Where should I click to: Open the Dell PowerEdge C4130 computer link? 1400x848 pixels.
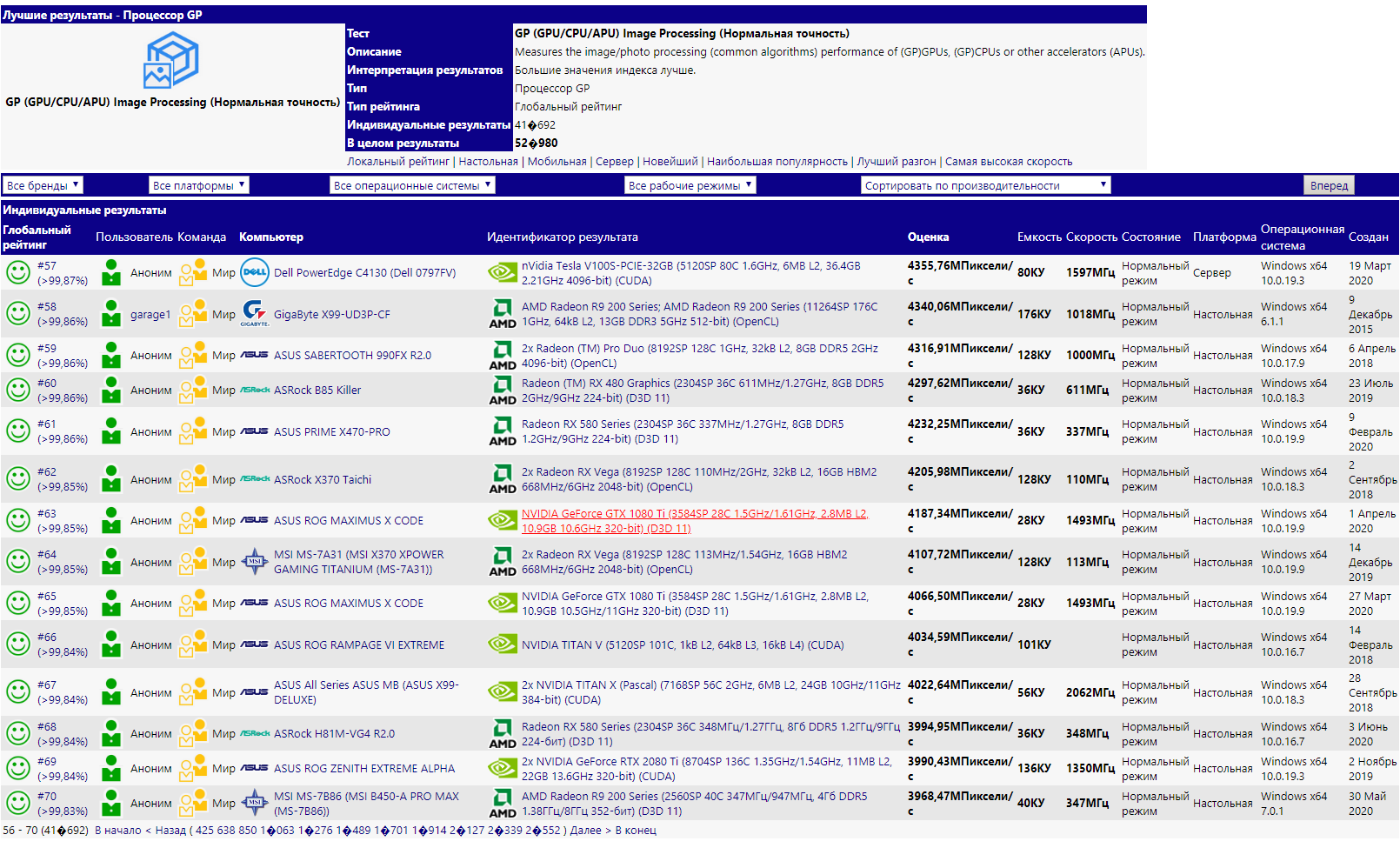365,273
